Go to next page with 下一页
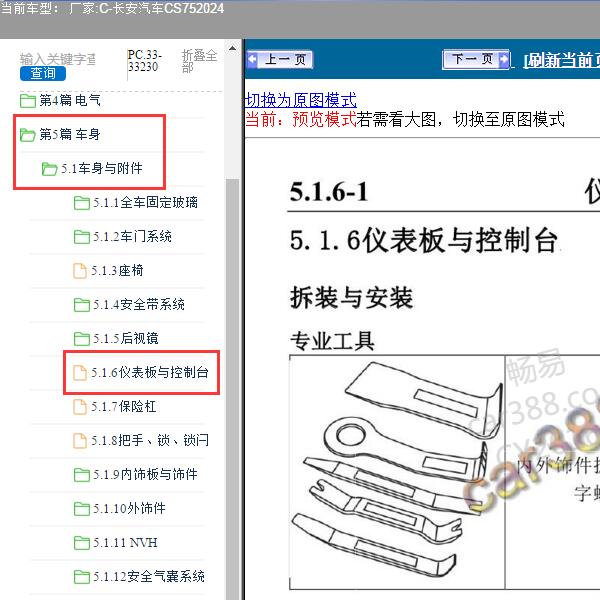Viewport: 600px width, 600px height. click(476, 59)
